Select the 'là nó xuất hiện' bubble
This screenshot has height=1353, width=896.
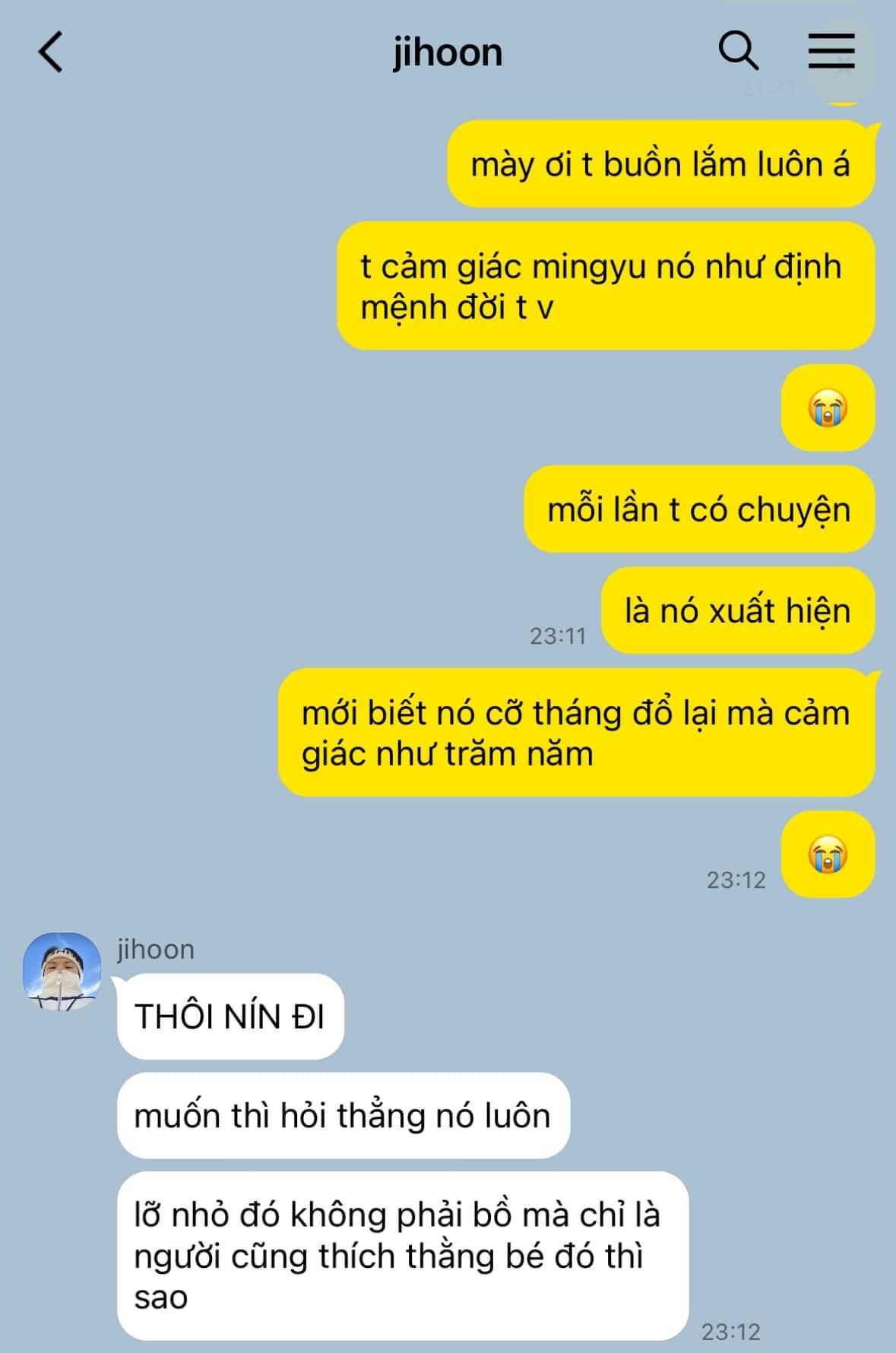click(x=738, y=610)
